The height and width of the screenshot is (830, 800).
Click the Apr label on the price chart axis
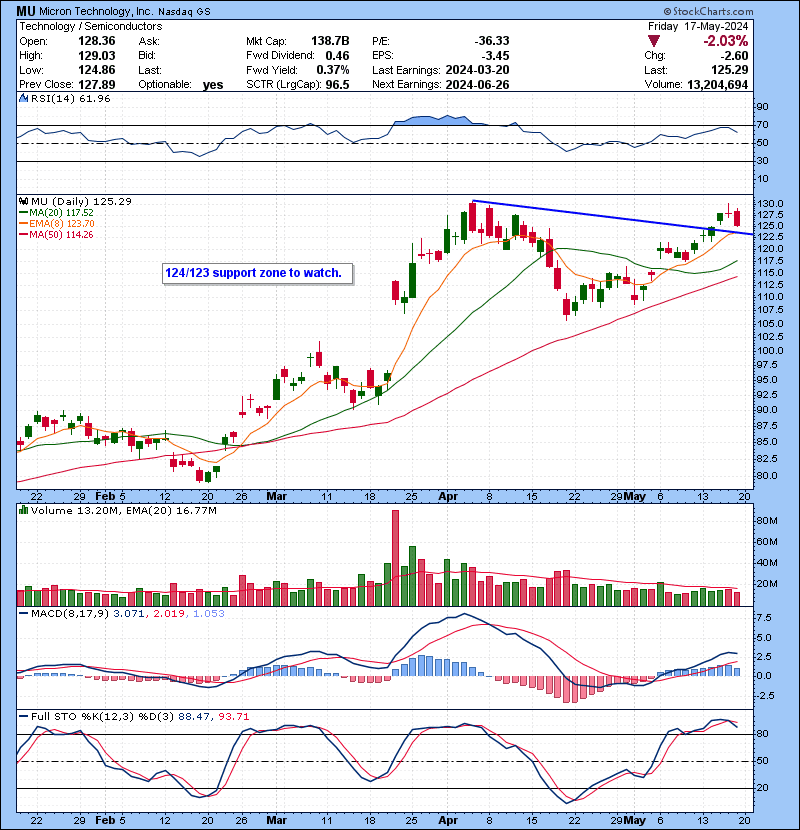(448, 497)
